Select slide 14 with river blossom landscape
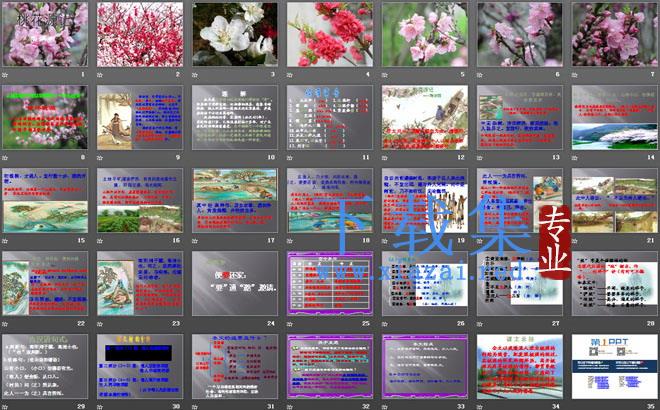The width and height of the screenshot is (660, 410). click(615, 117)
